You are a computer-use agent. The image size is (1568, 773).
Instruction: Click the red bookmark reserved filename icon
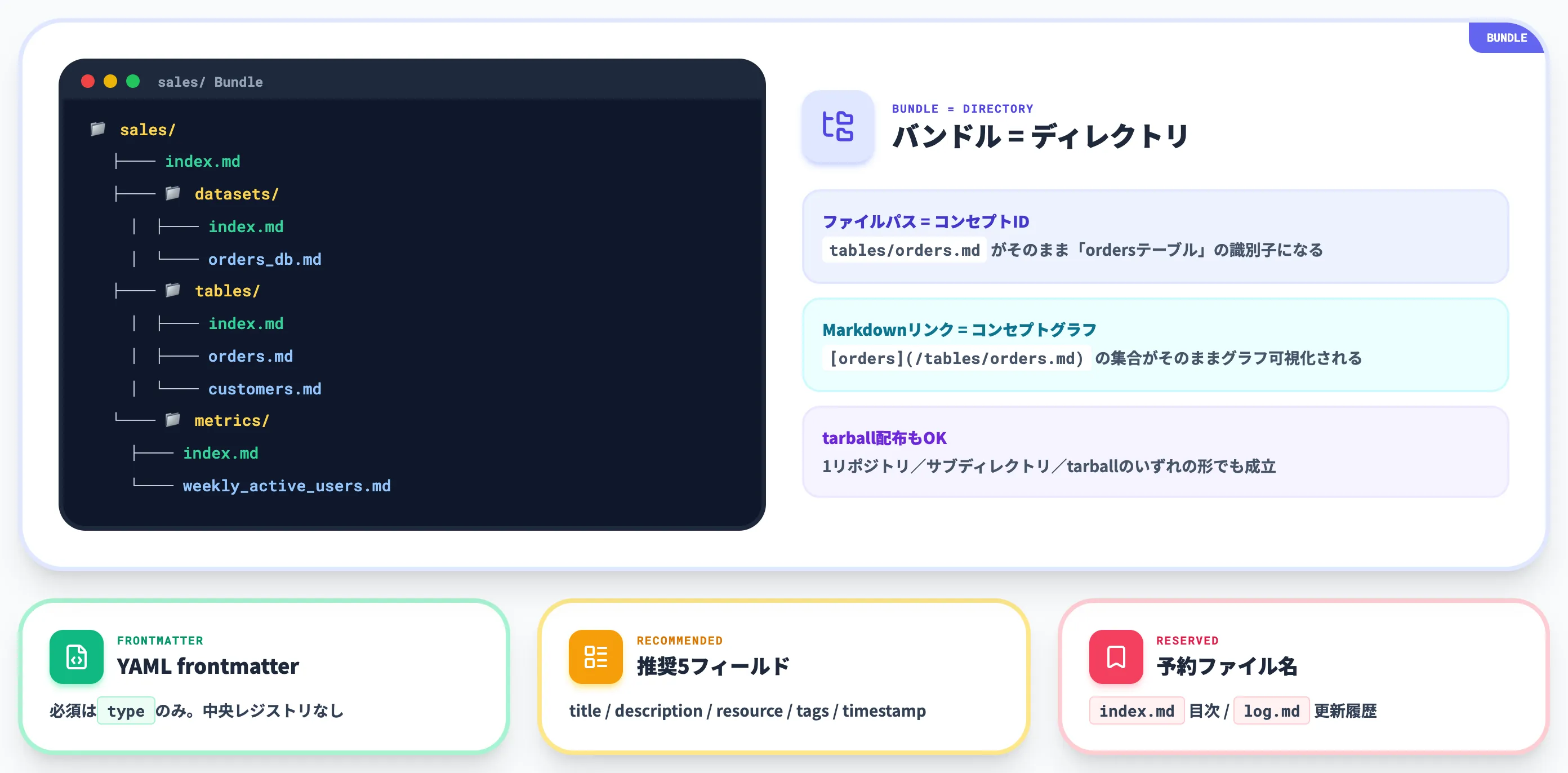pos(1116,656)
